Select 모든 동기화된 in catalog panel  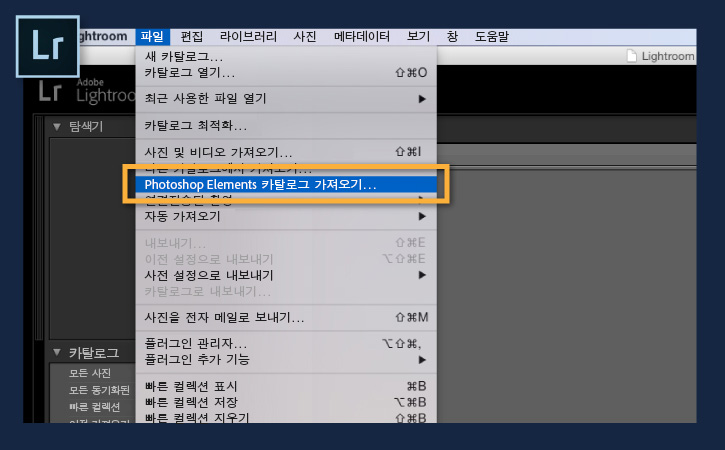click(99, 390)
